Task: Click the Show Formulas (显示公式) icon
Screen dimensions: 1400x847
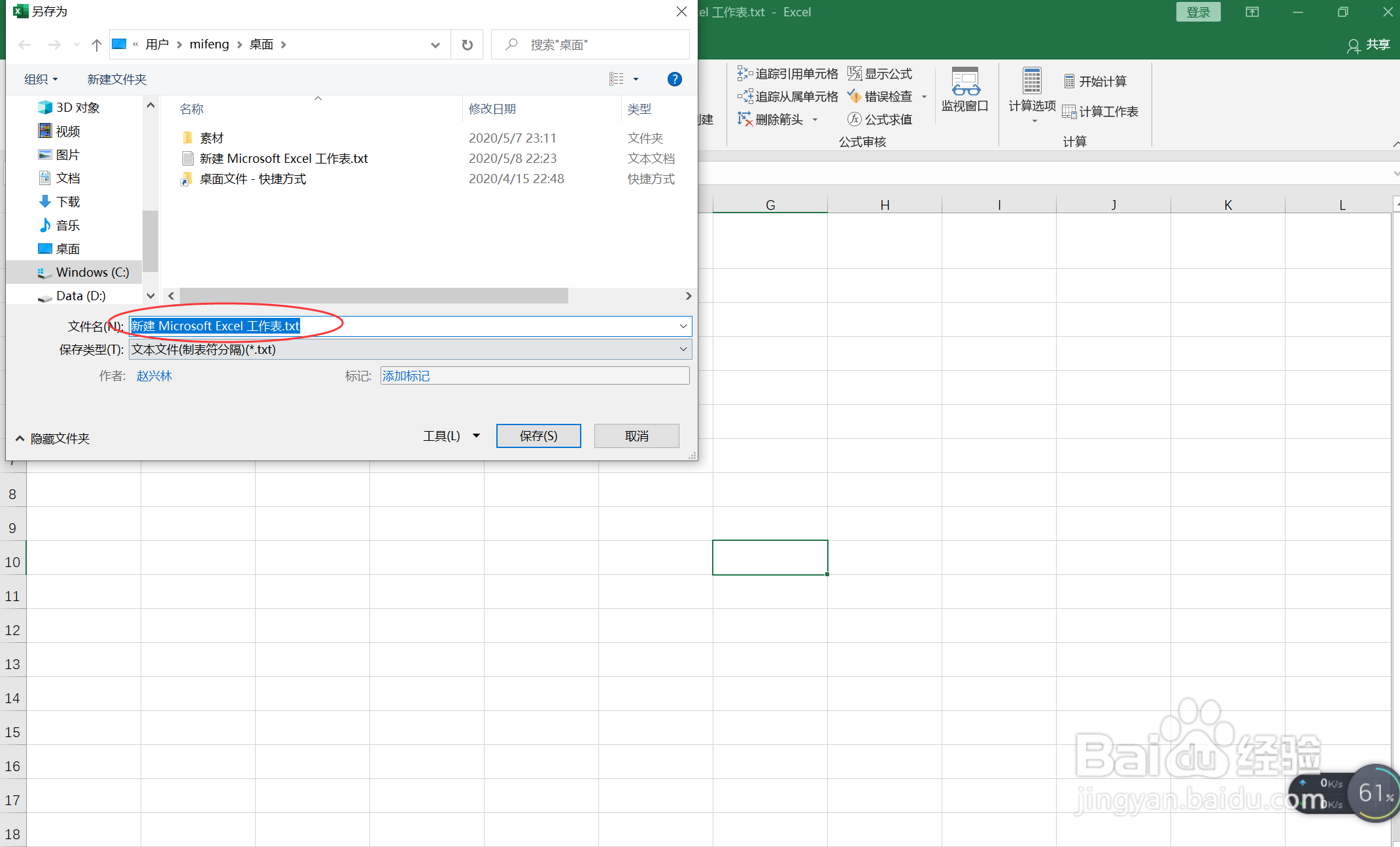Action: 855,73
